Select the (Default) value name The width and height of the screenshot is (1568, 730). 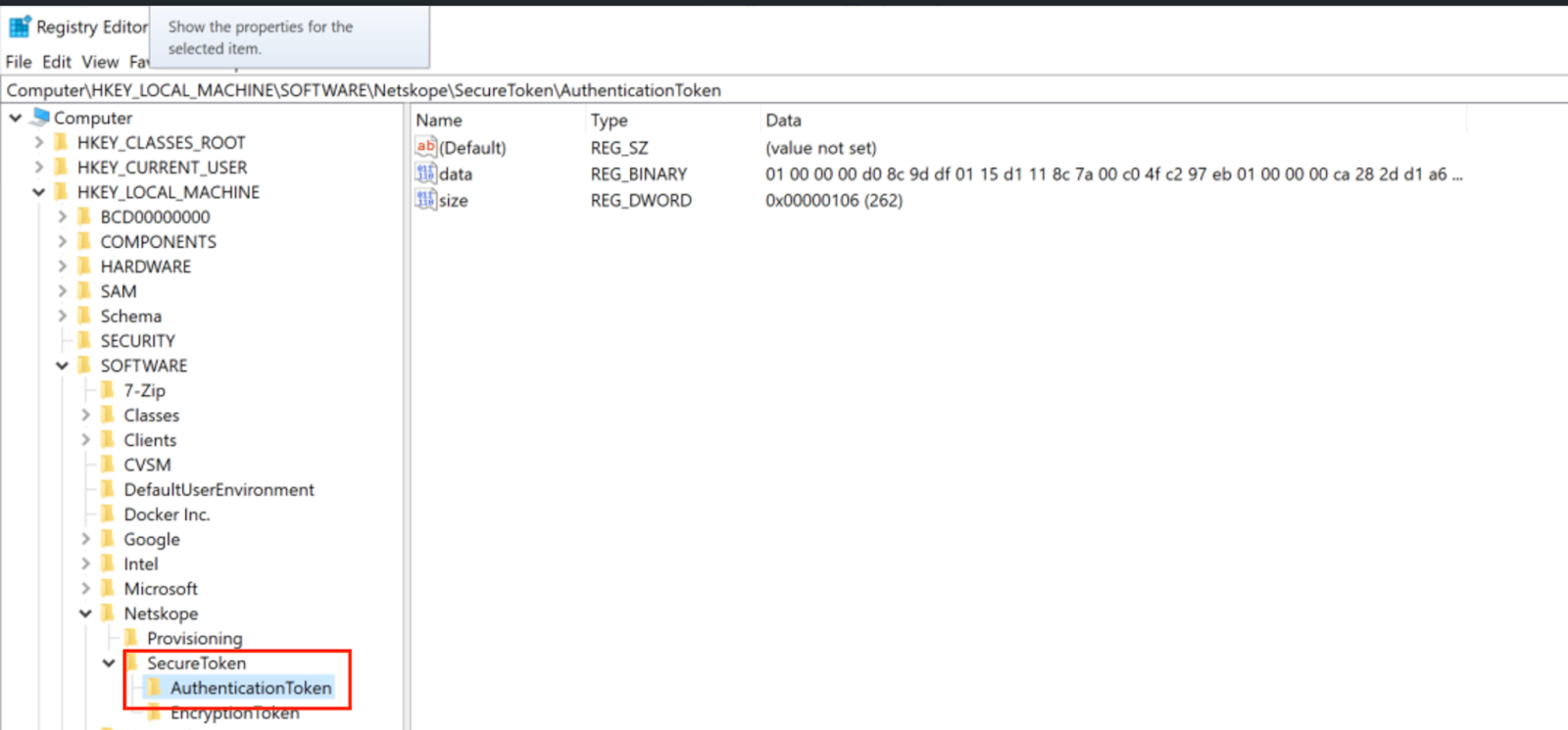point(472,147)
